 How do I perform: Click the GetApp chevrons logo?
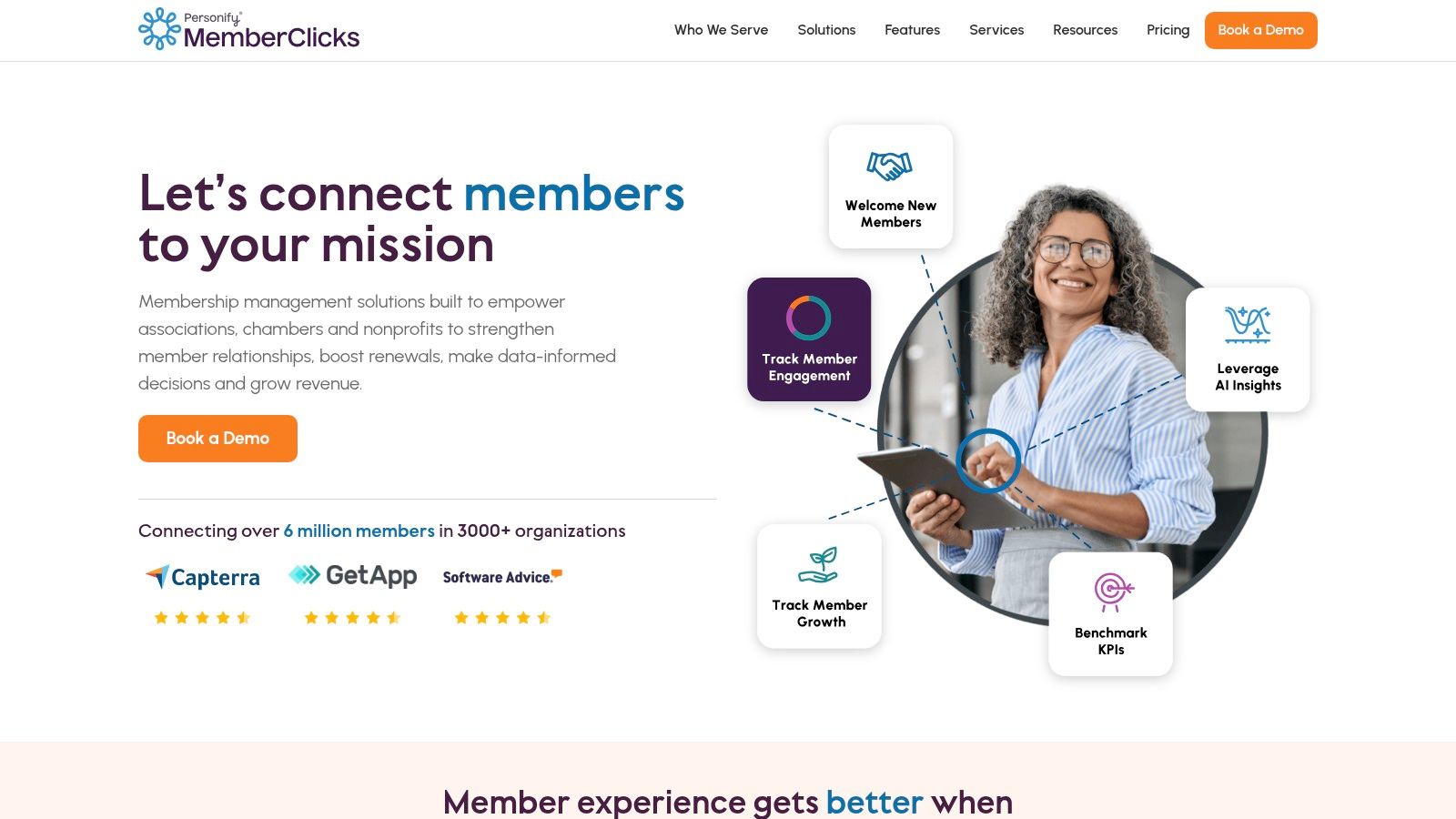pyautogui.click(x=305, y=574)
